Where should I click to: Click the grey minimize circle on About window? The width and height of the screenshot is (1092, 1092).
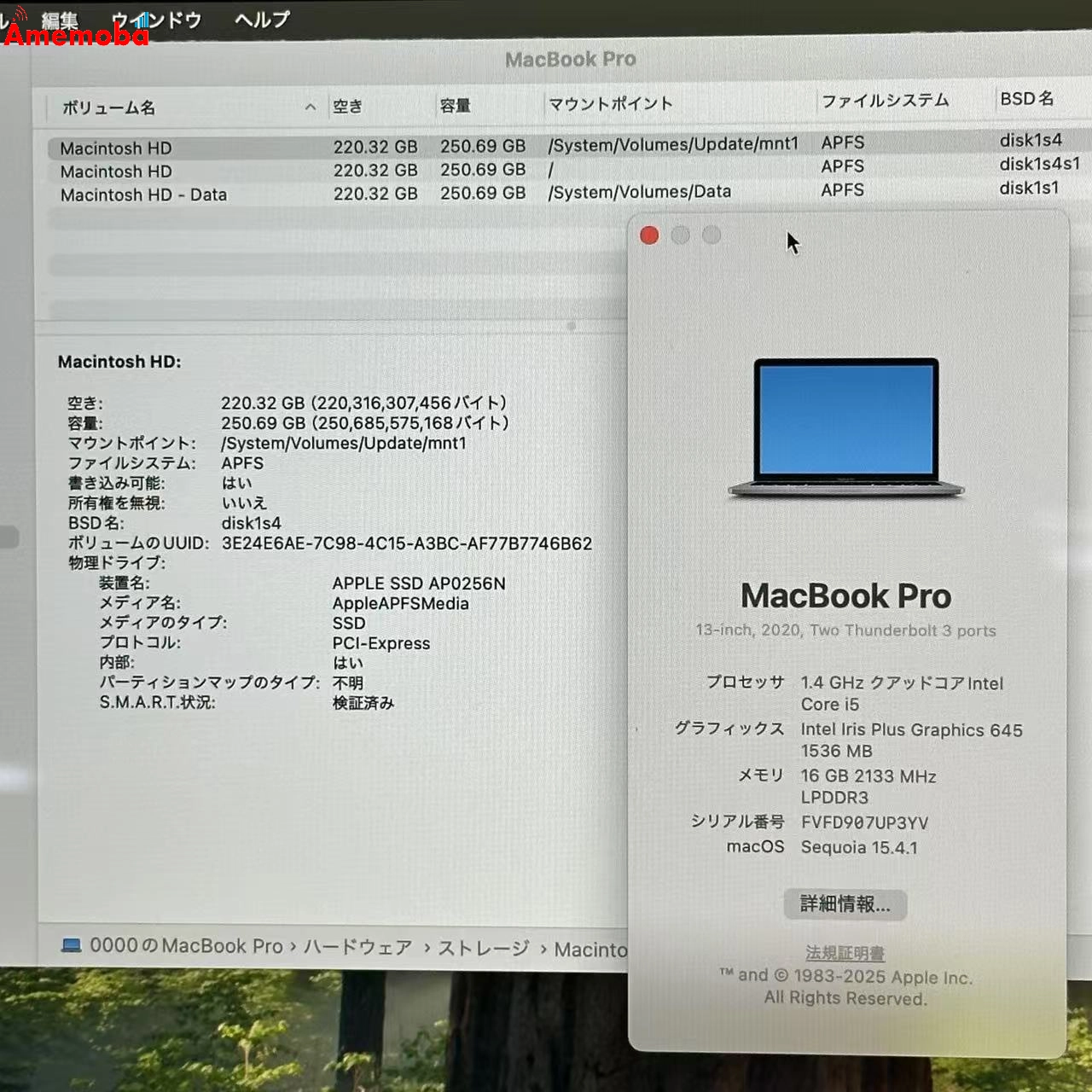(x=680, y=235)
